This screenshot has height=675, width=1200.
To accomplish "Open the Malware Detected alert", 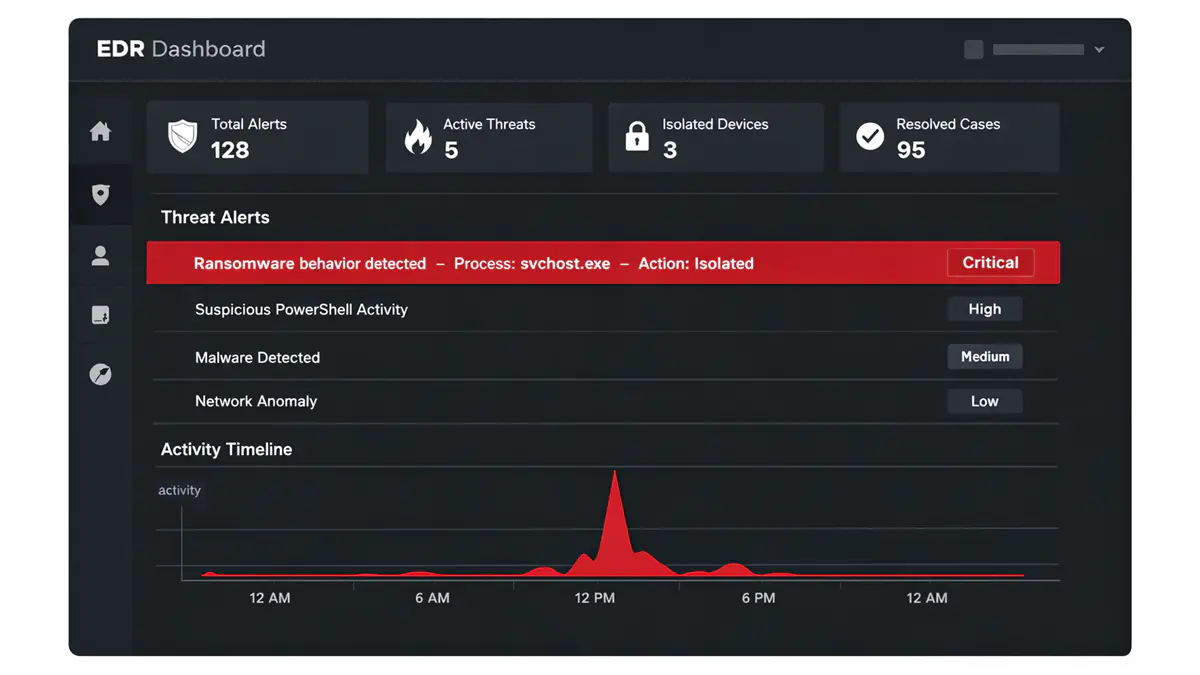I will (603, 356).
